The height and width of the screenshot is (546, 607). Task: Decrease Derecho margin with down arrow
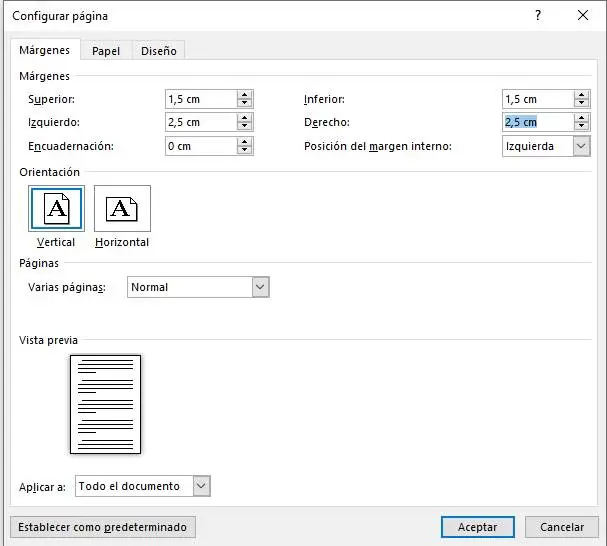click(x=581, y=126)
